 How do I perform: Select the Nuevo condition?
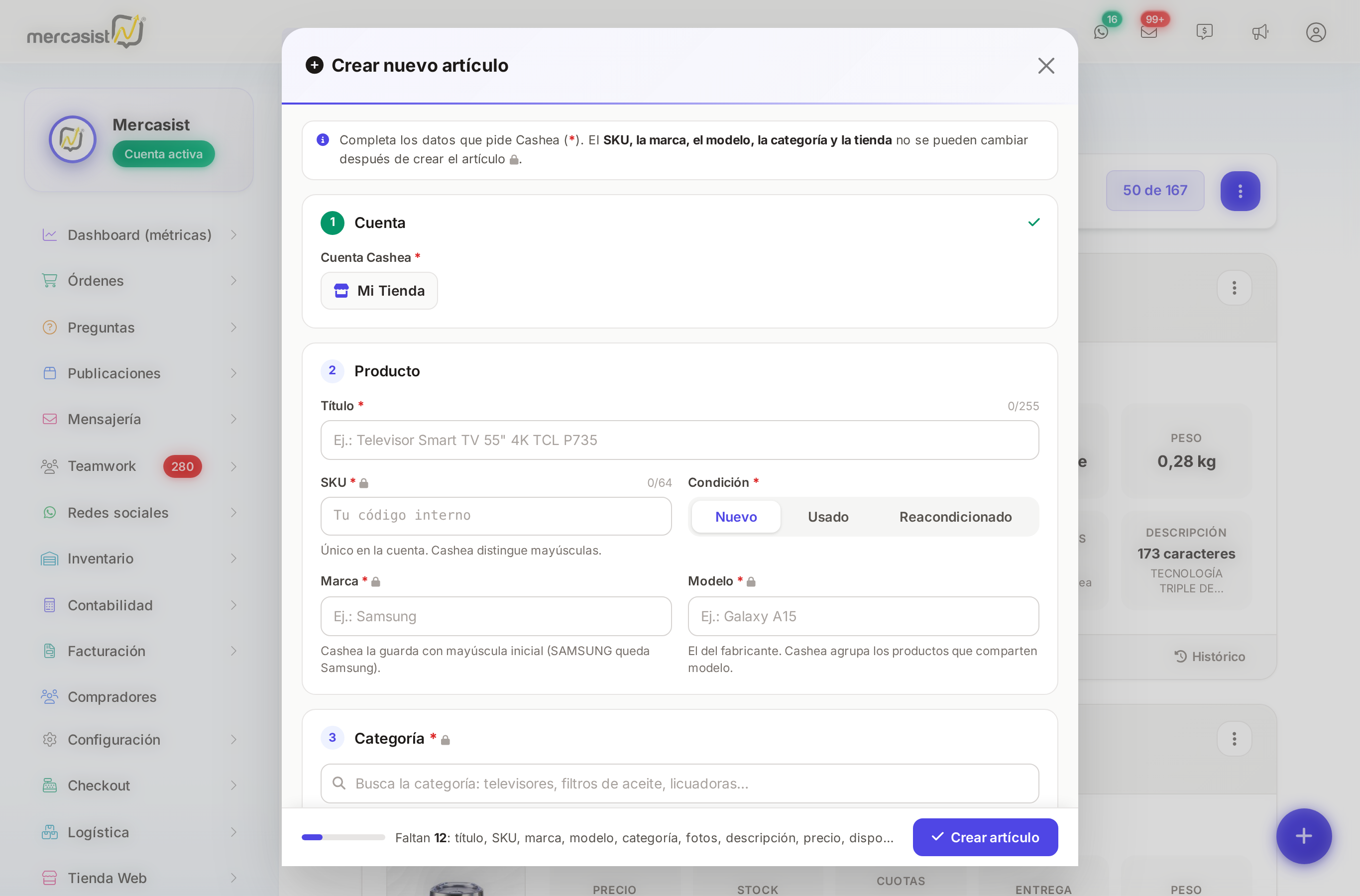736,517
